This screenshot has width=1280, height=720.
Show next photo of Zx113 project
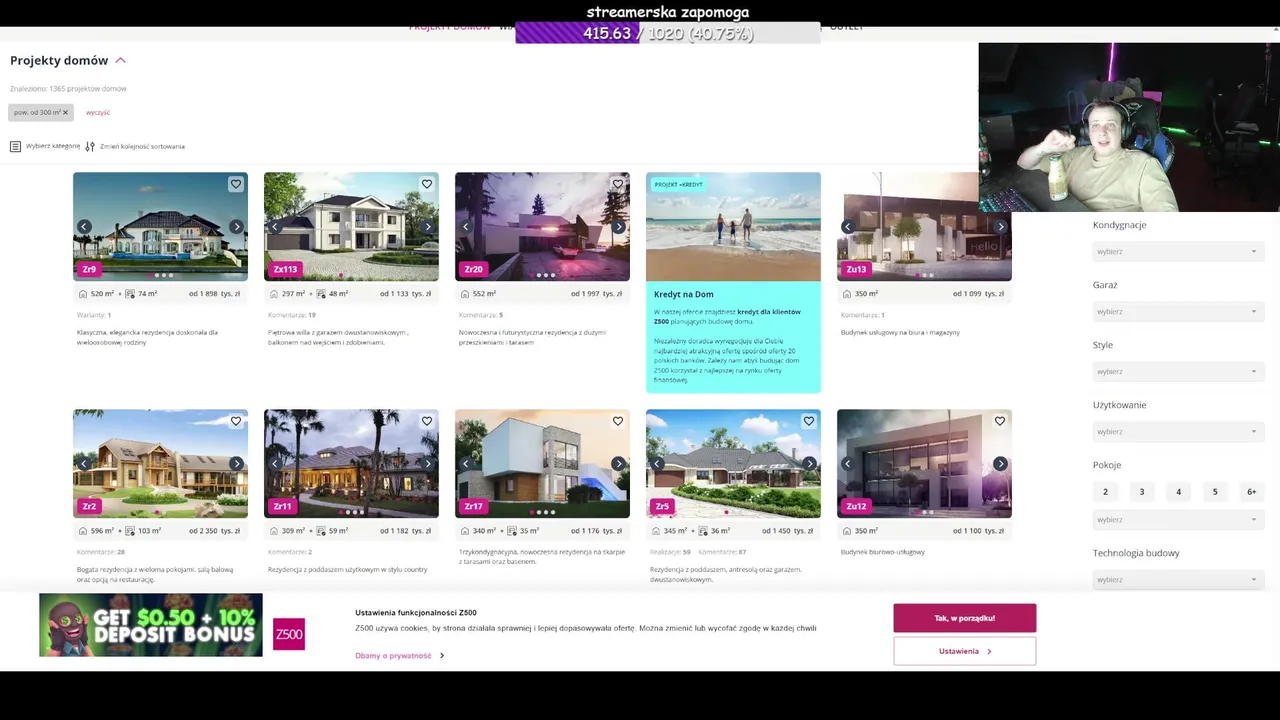428,227
